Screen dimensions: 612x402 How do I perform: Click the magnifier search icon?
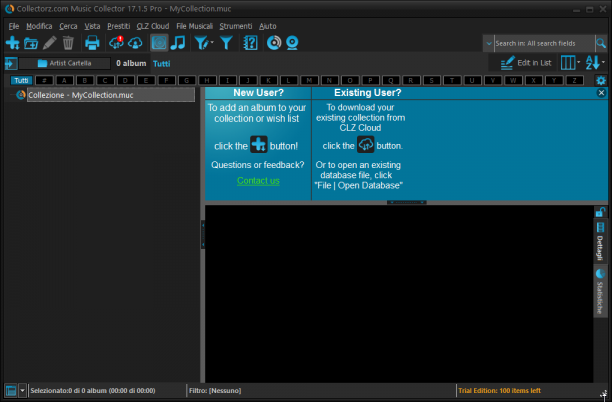(x=601, y=43)
